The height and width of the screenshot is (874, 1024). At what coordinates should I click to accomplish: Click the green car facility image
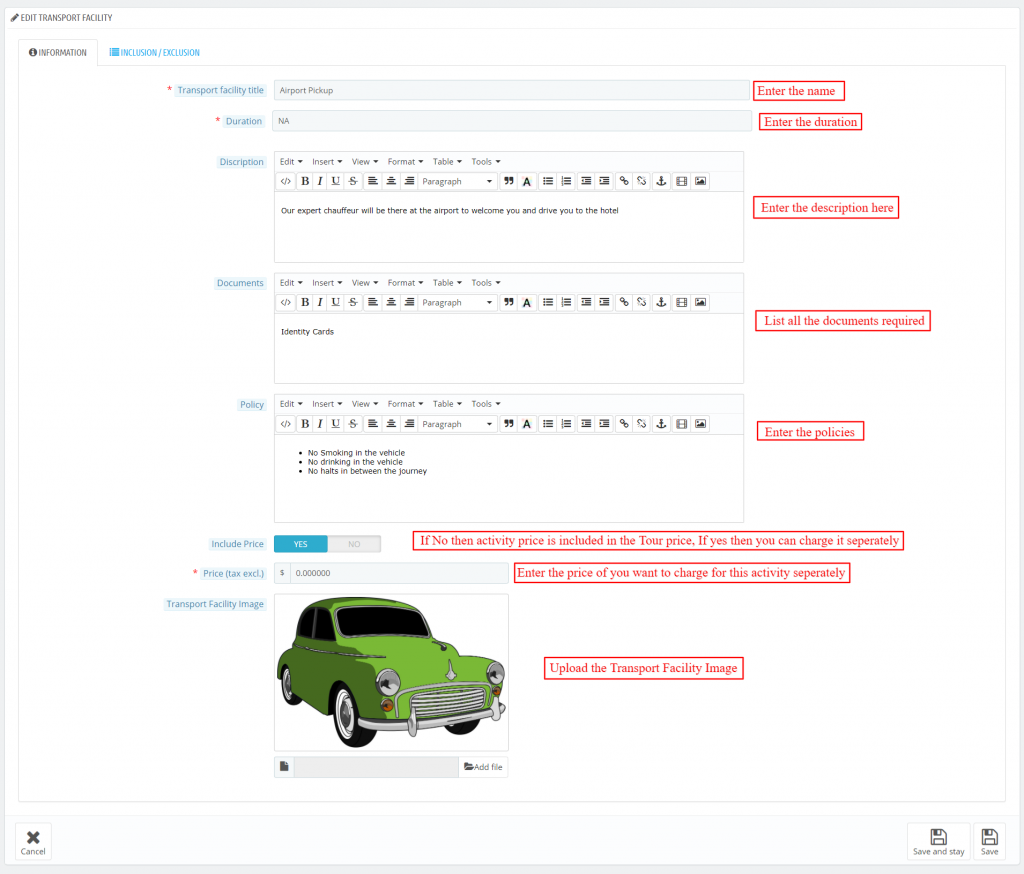pos(391,672)
